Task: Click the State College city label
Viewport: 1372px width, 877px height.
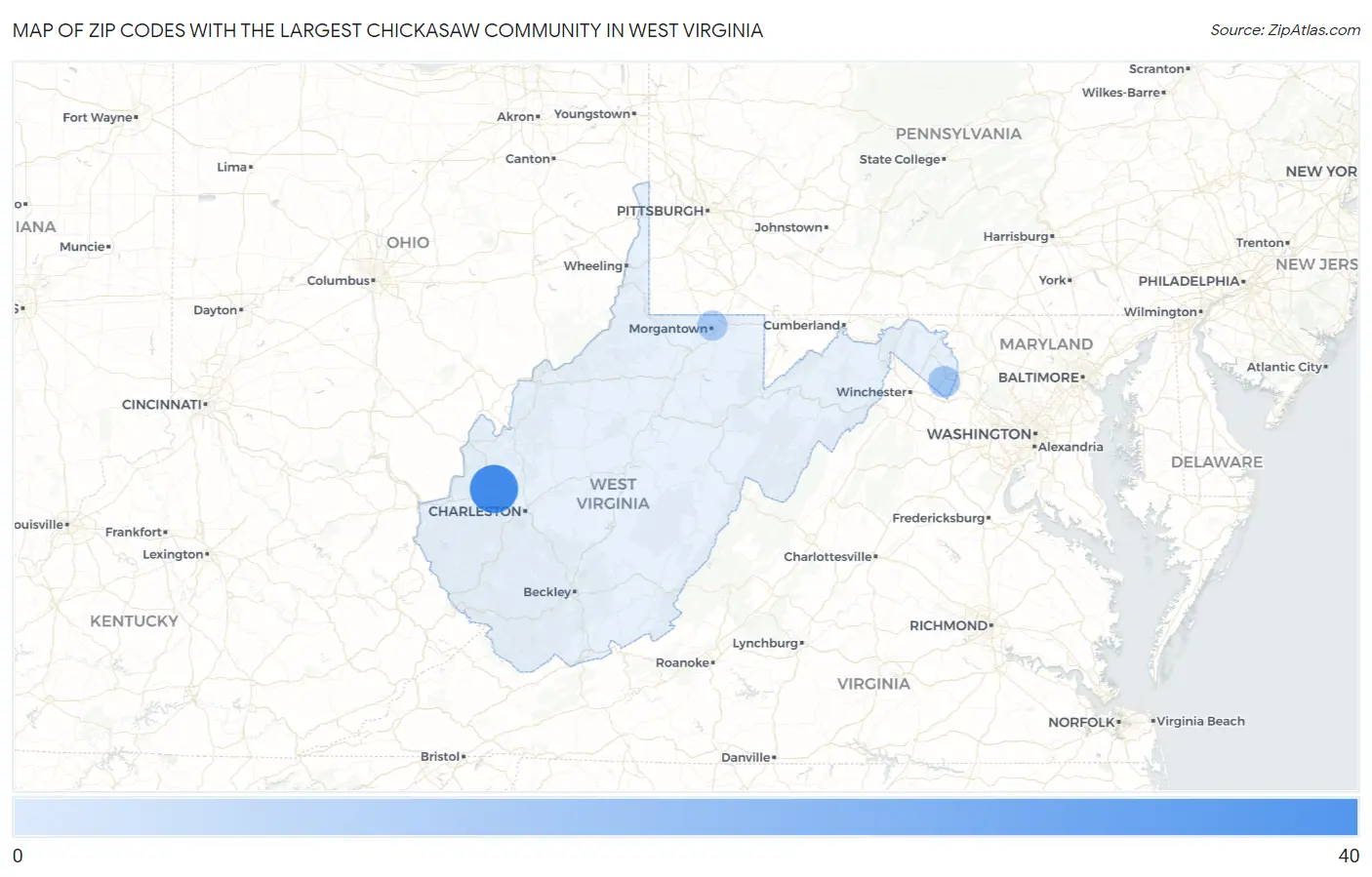Action: [x=900, y=160]
